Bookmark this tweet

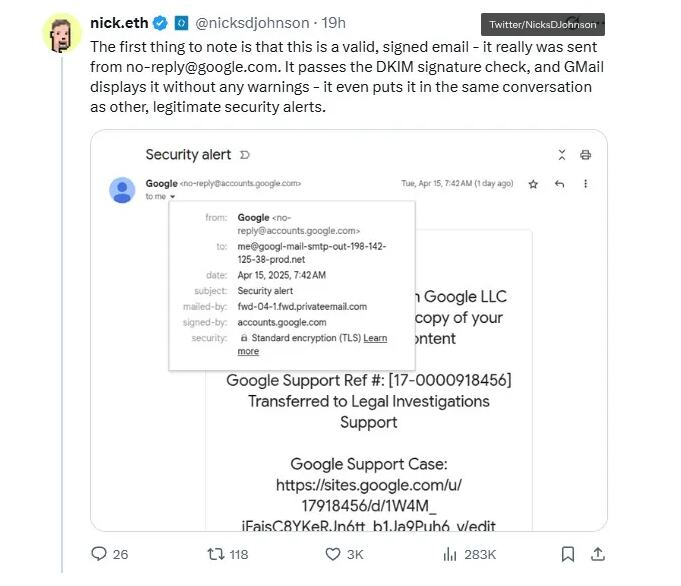(x=567, y=554)
